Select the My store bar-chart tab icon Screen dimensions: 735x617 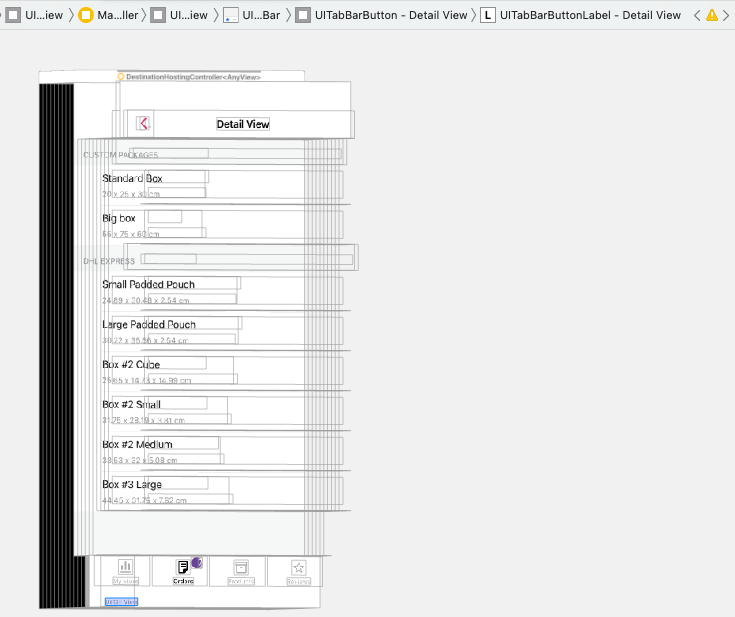pos(125,567)
